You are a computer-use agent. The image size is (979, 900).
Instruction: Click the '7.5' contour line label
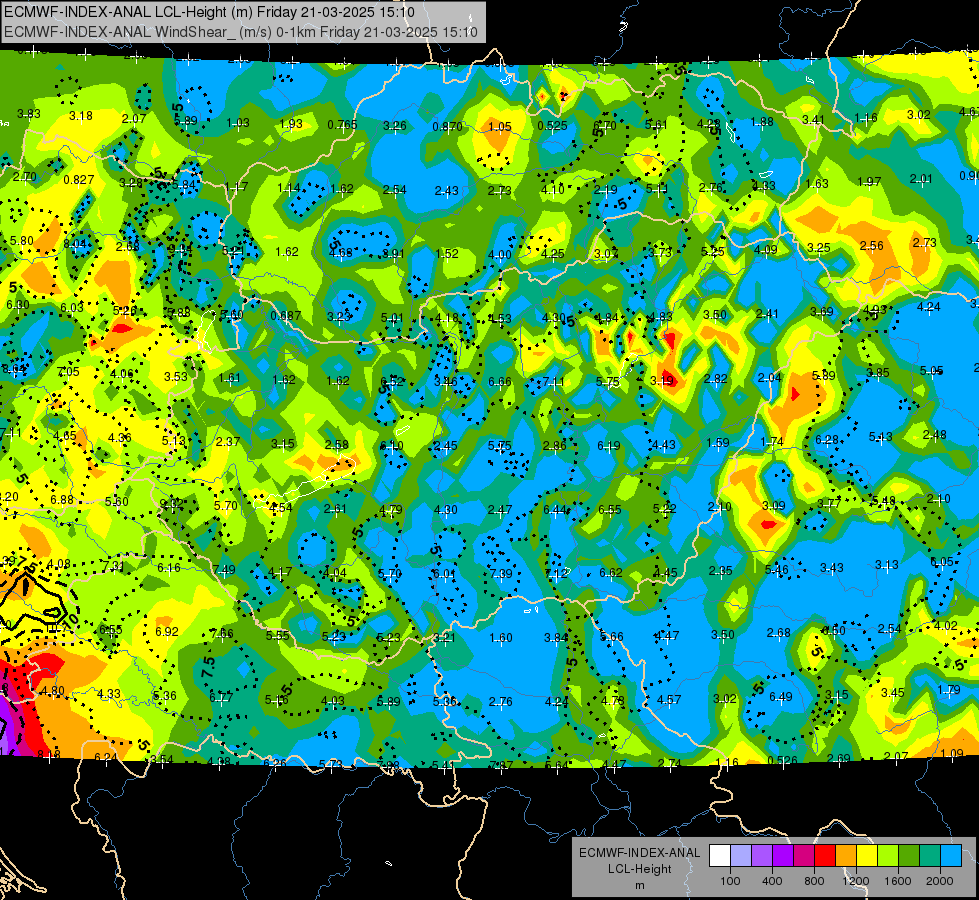(x=209, y=667)
